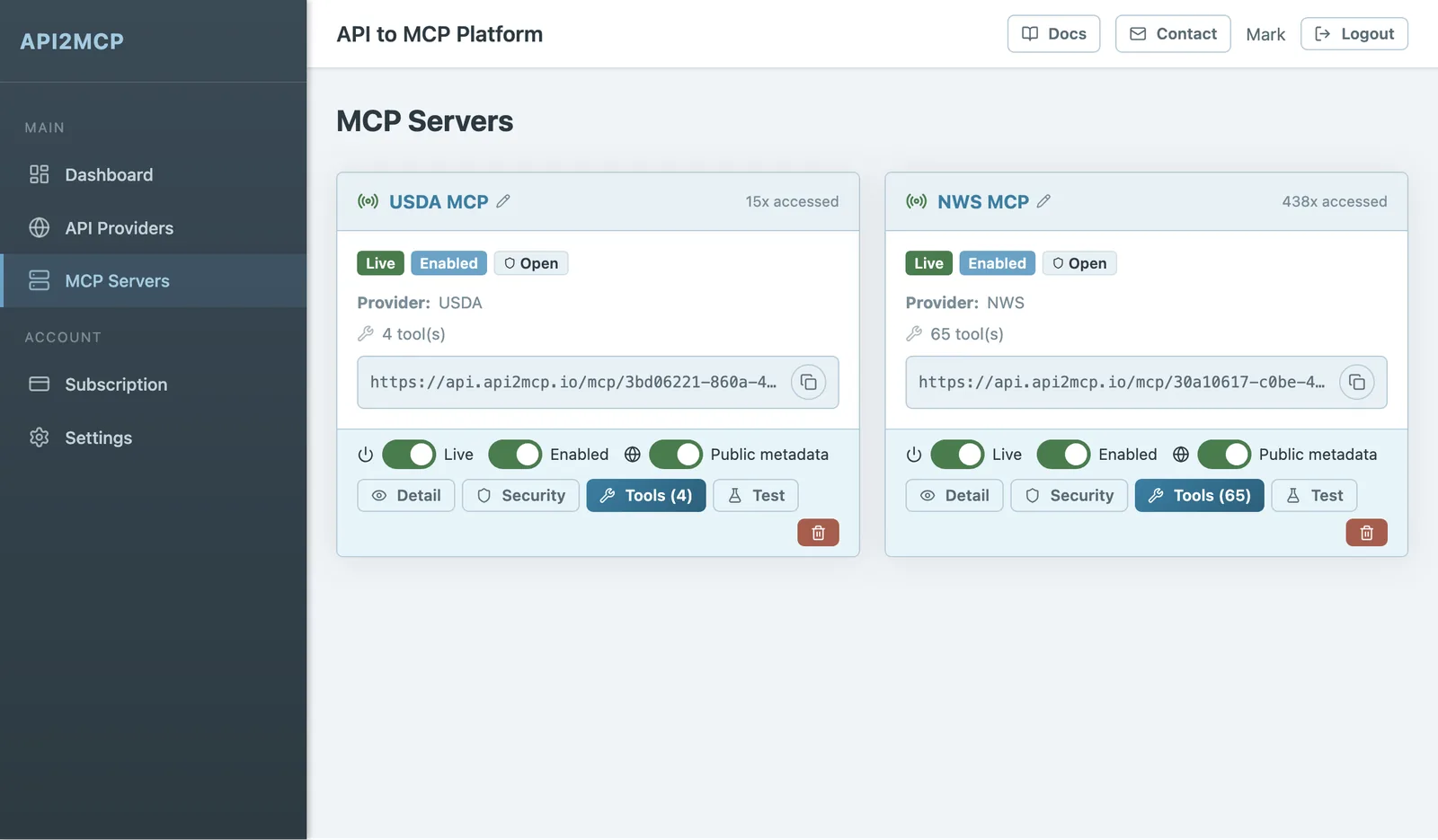Copy the NWS MCP server URL
This screenshot has height=840, width=1438.
coord(1357,383)
